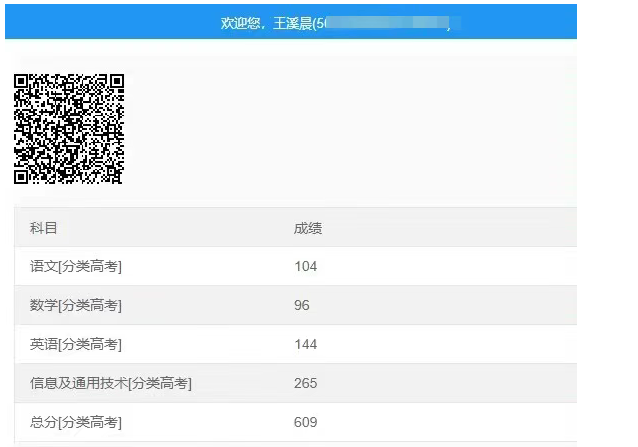Click the 数学 score value 96

[302, 305]
